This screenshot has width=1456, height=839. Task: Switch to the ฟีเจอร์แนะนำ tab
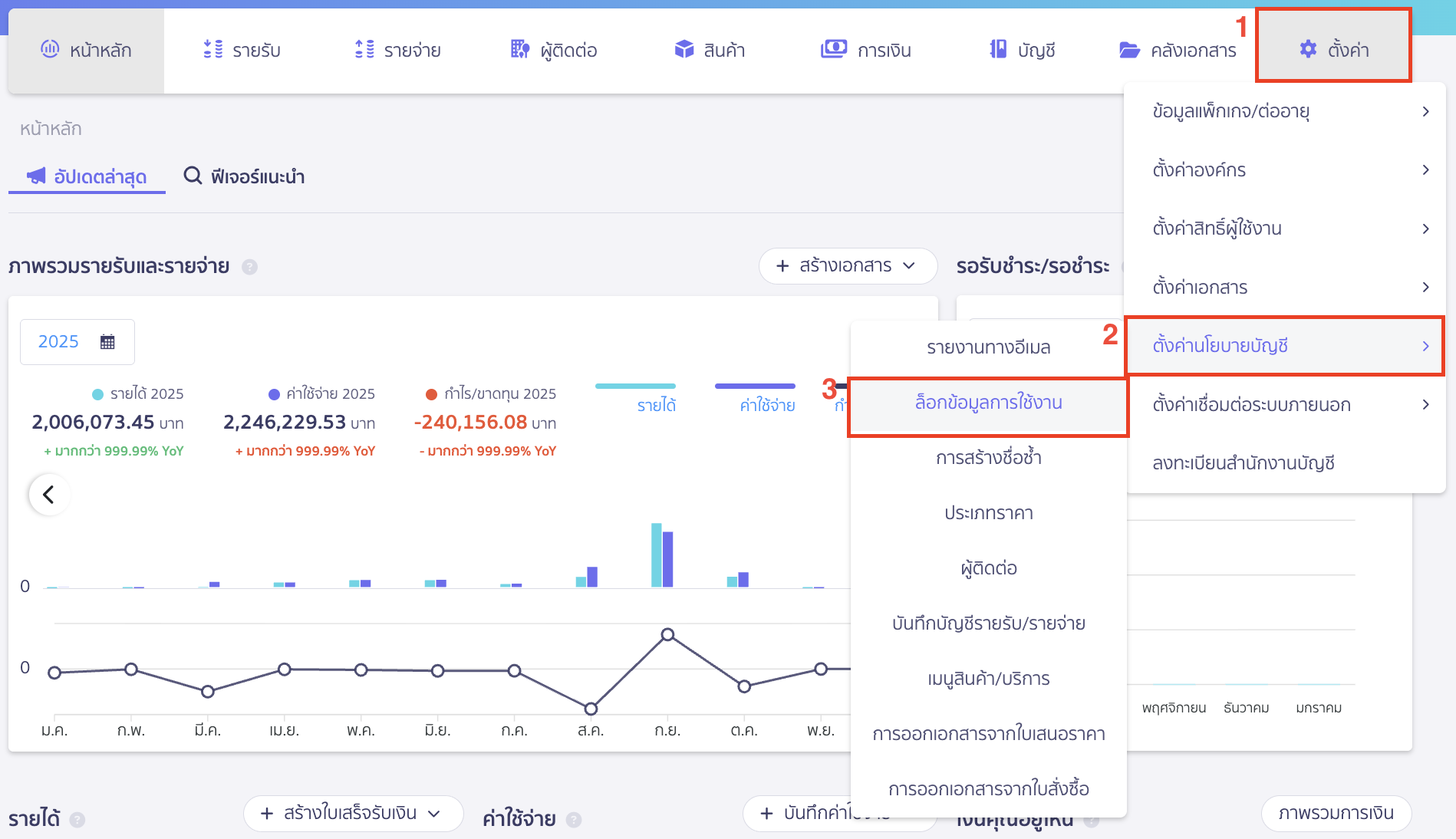(245, 176)
